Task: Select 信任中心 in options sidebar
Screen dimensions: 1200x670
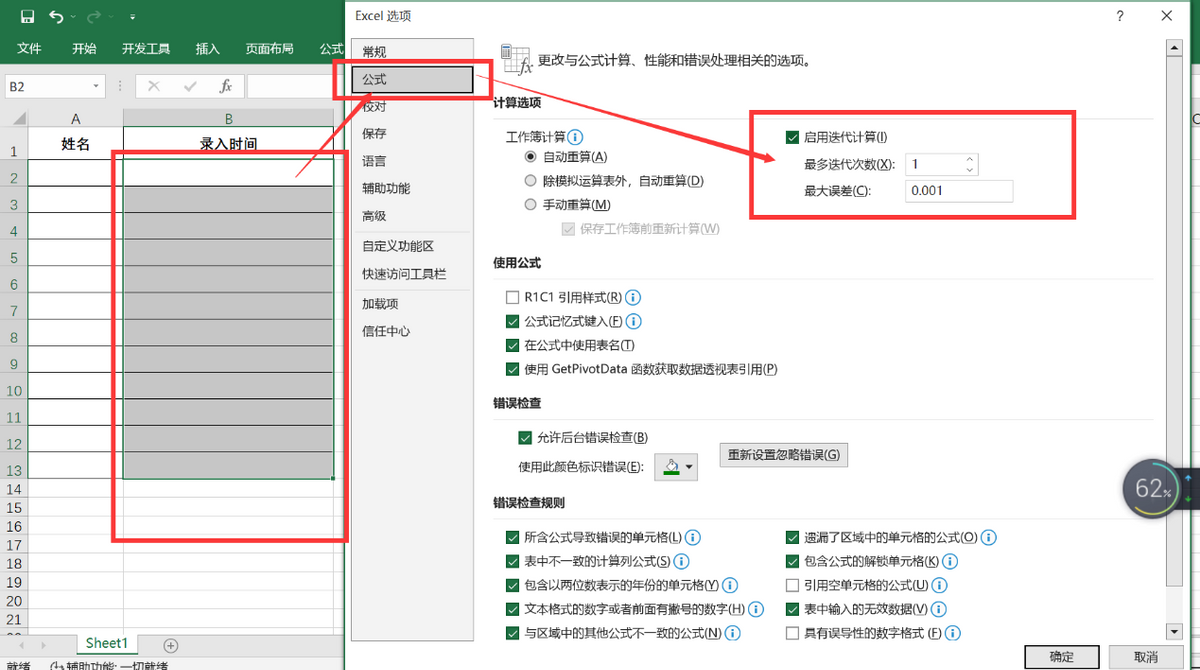Action: (414, 331)
